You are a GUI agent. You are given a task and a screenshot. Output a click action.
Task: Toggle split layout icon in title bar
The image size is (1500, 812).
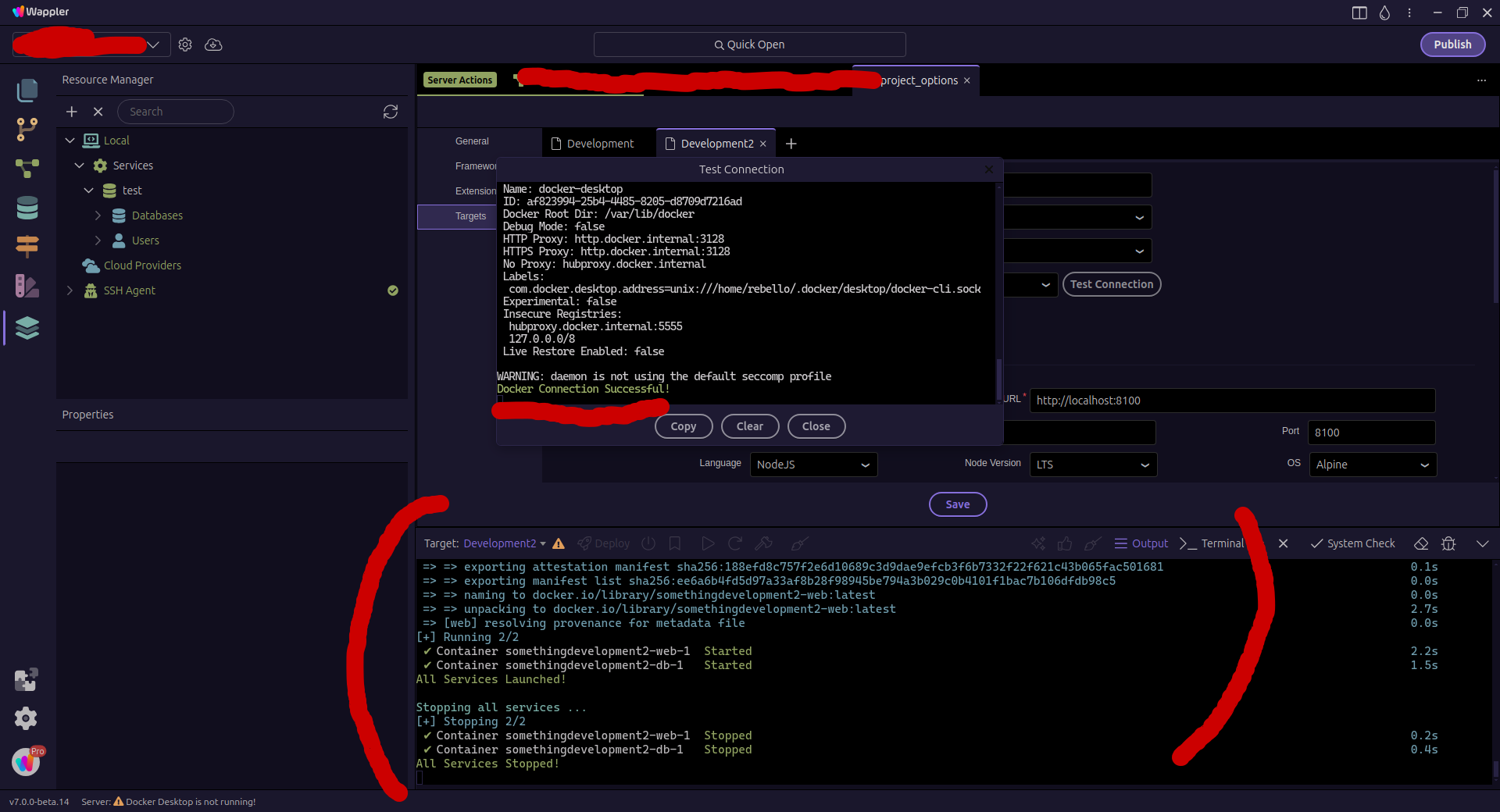(x=1359, y=12)
